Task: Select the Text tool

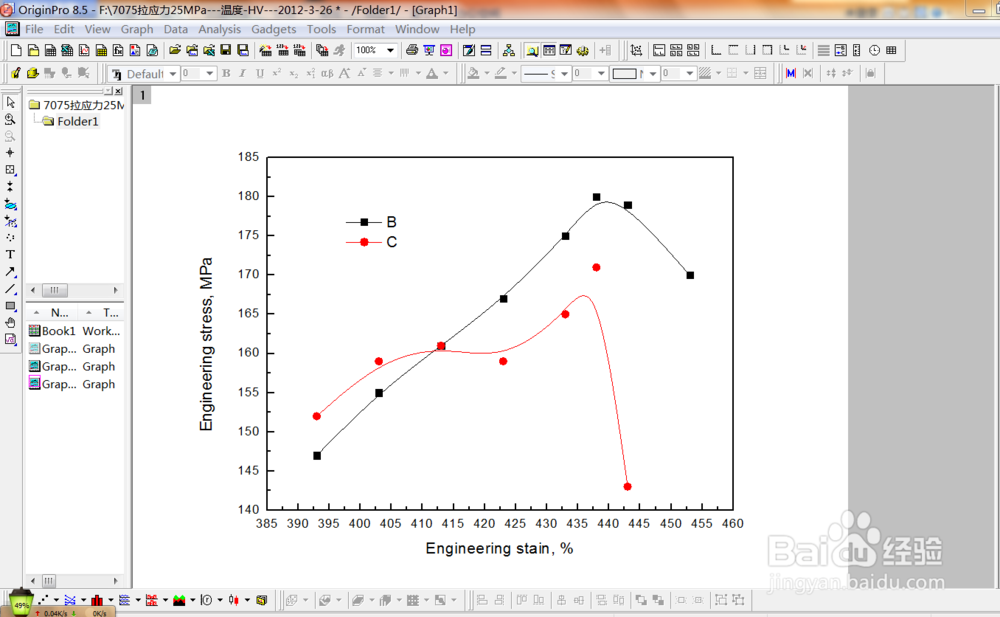Action: [x=10, y=255]
